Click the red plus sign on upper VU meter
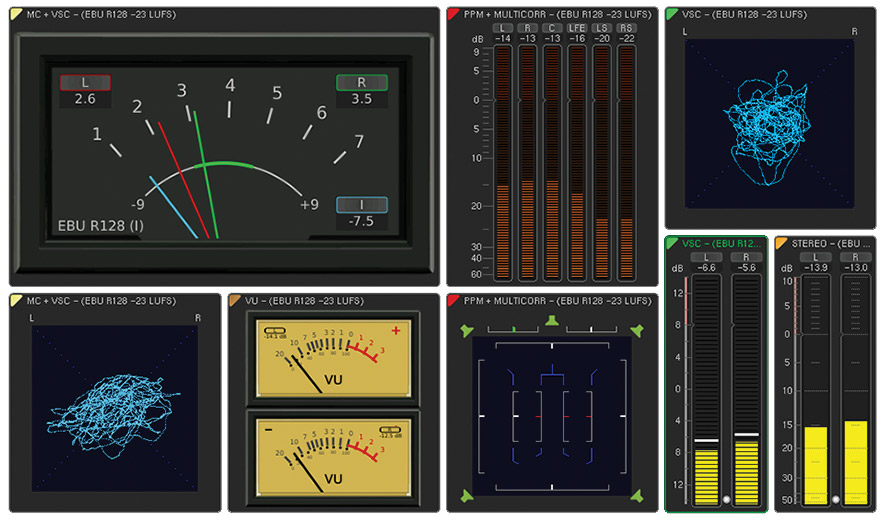The image size is (886, 520). click(x=396, y=330)
